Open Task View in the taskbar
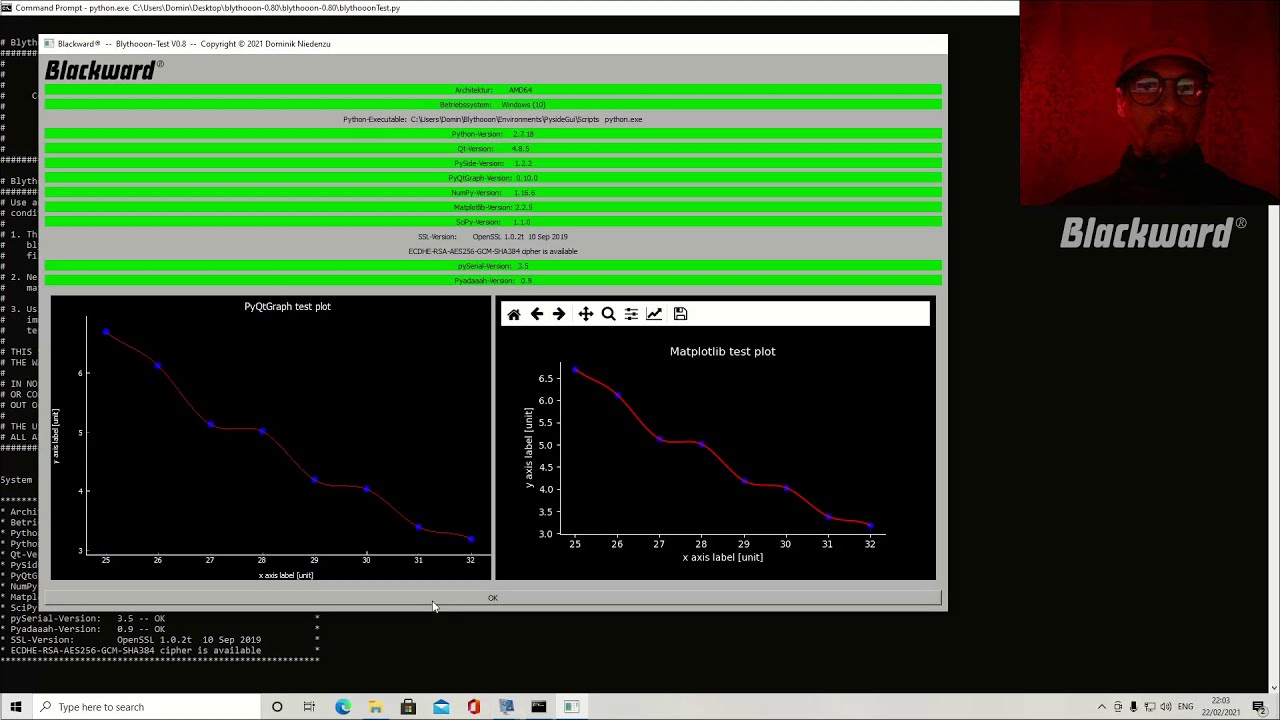1280x720 pixels. [309, 707]
